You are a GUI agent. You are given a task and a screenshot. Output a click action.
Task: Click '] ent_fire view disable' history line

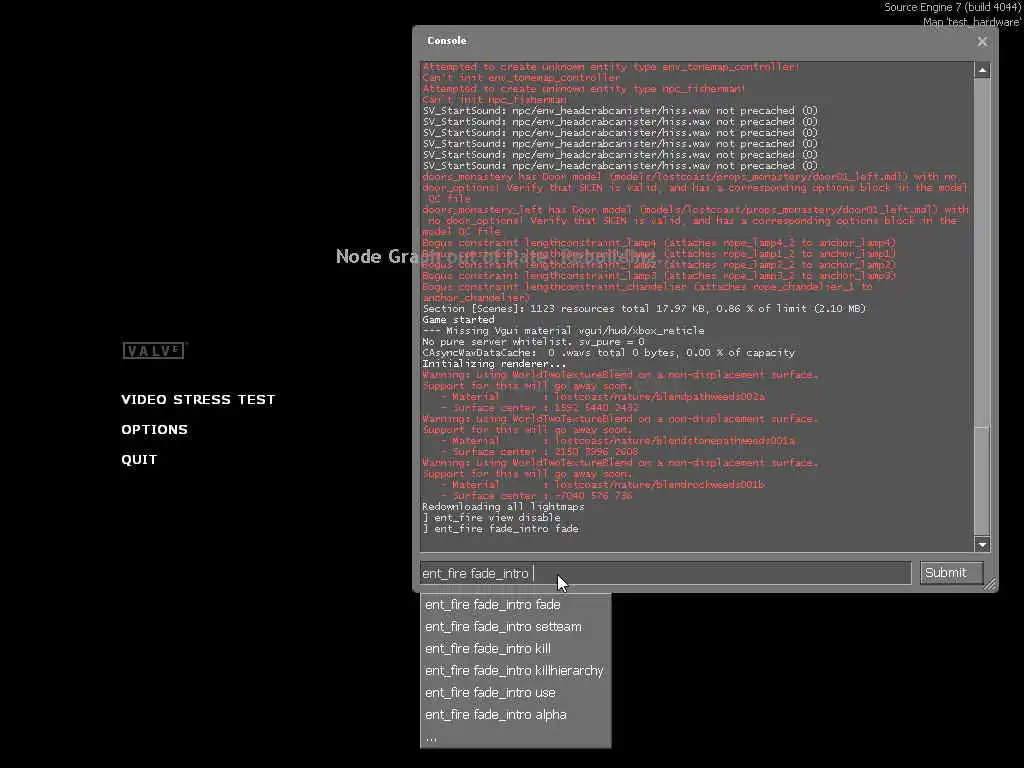[491, 518]
